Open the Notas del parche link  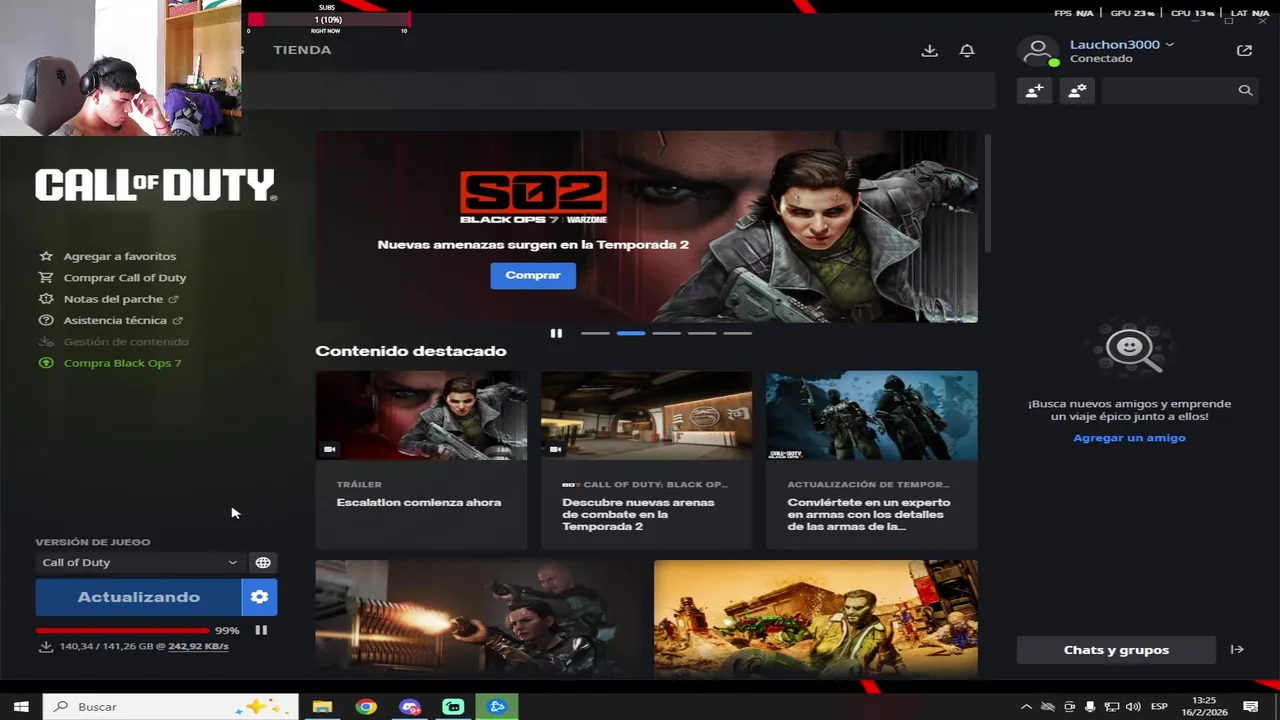(113, 299)
